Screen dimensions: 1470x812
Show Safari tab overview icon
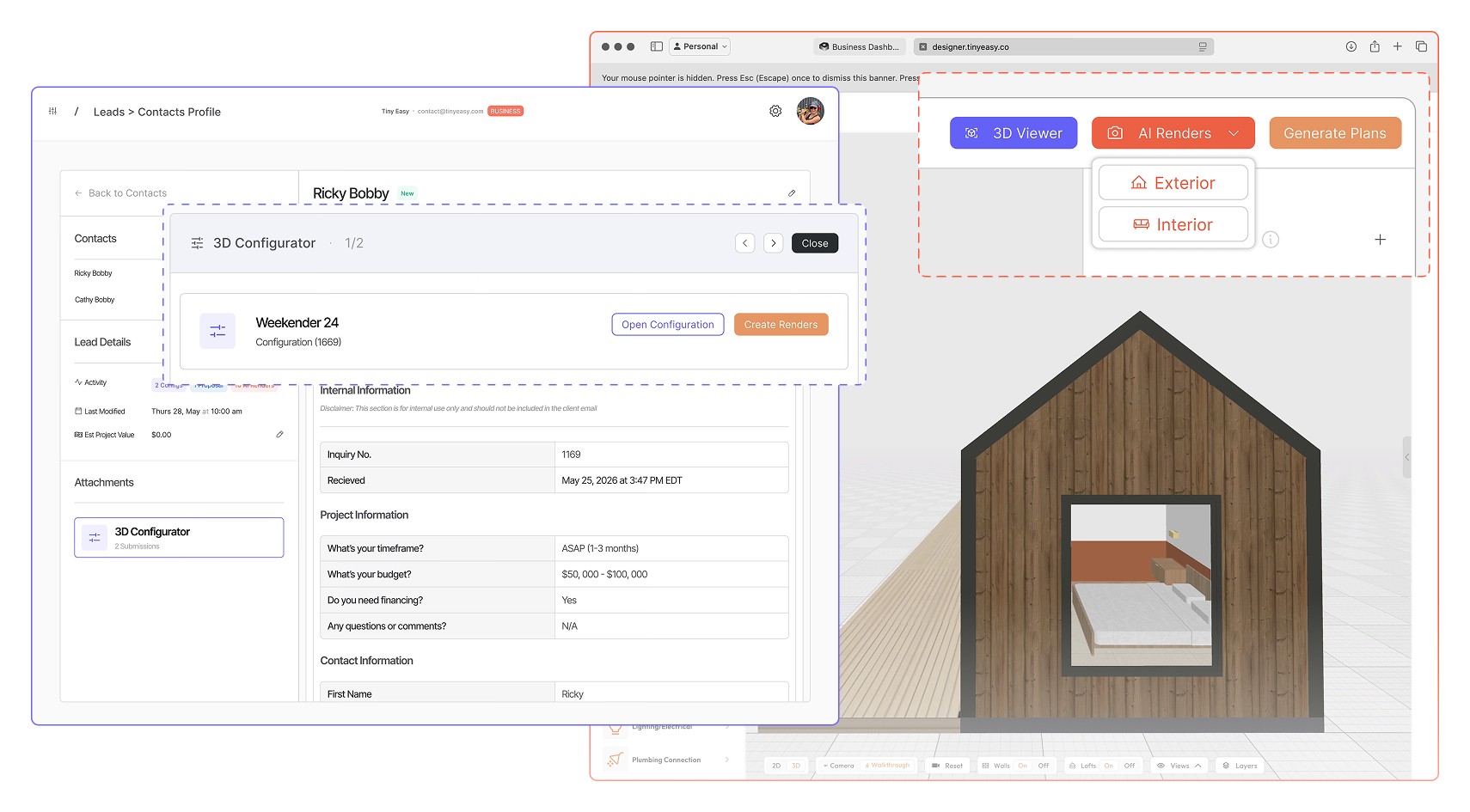click(1421, 46)
